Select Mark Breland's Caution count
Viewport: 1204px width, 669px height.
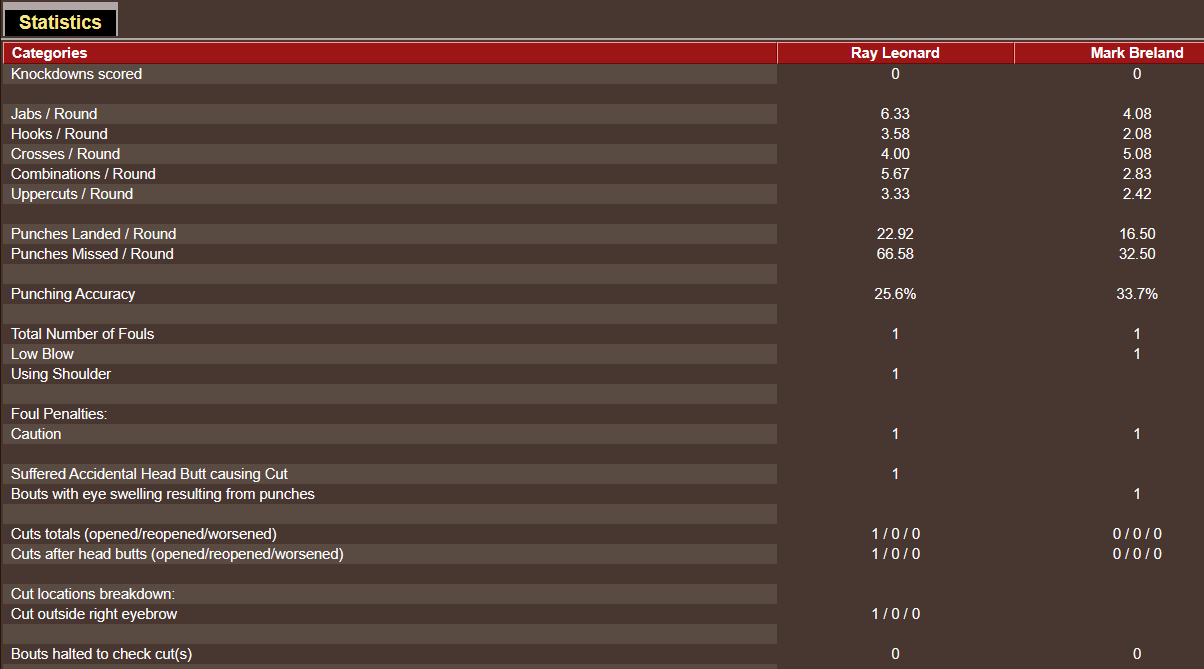click(1137, 434)
